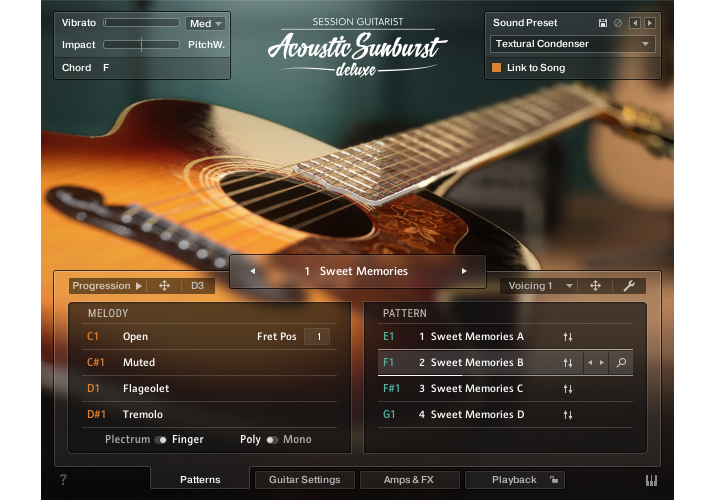Open the Voicing 1 dropdown
Viewport: 715px width, 500px height.
(539, 286)
